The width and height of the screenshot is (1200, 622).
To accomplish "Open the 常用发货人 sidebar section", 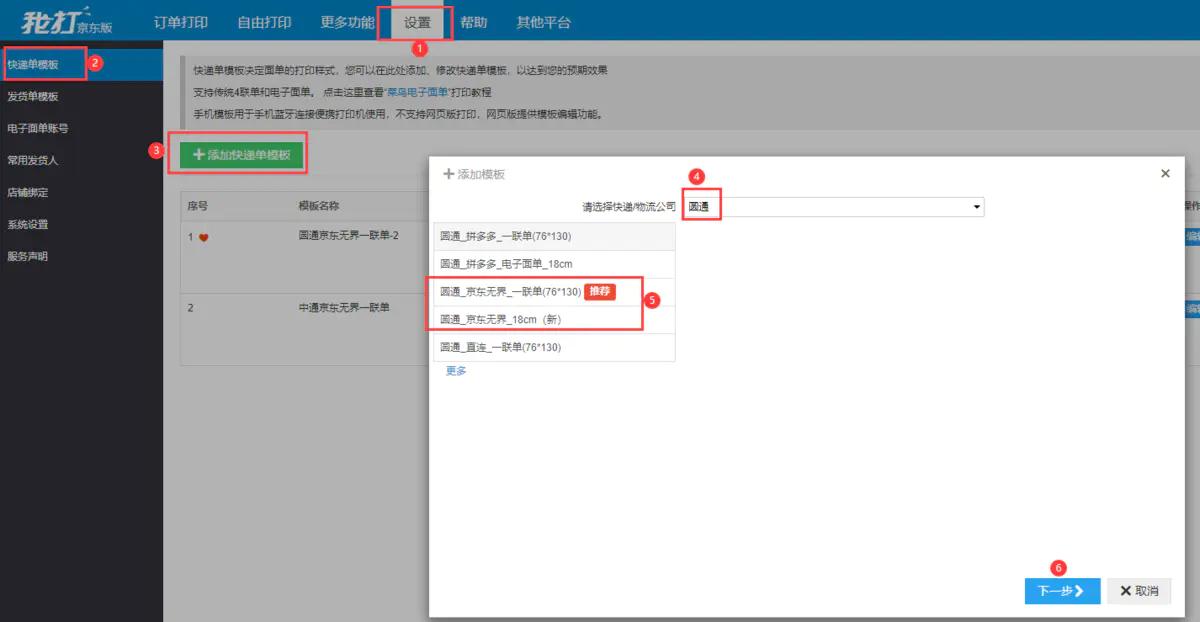I will (x=42, y=160).
